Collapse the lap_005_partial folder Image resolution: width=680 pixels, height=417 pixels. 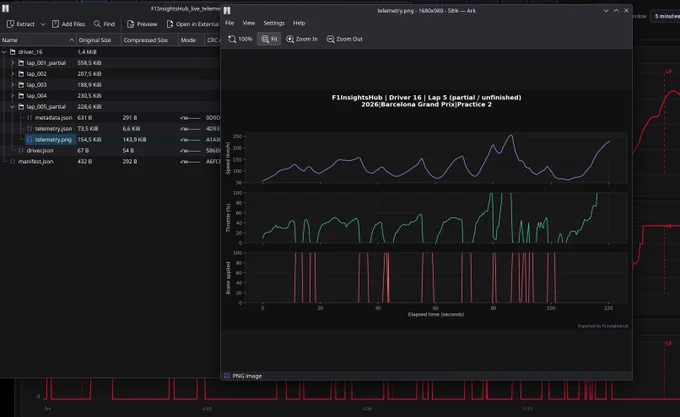pos(12,107)
